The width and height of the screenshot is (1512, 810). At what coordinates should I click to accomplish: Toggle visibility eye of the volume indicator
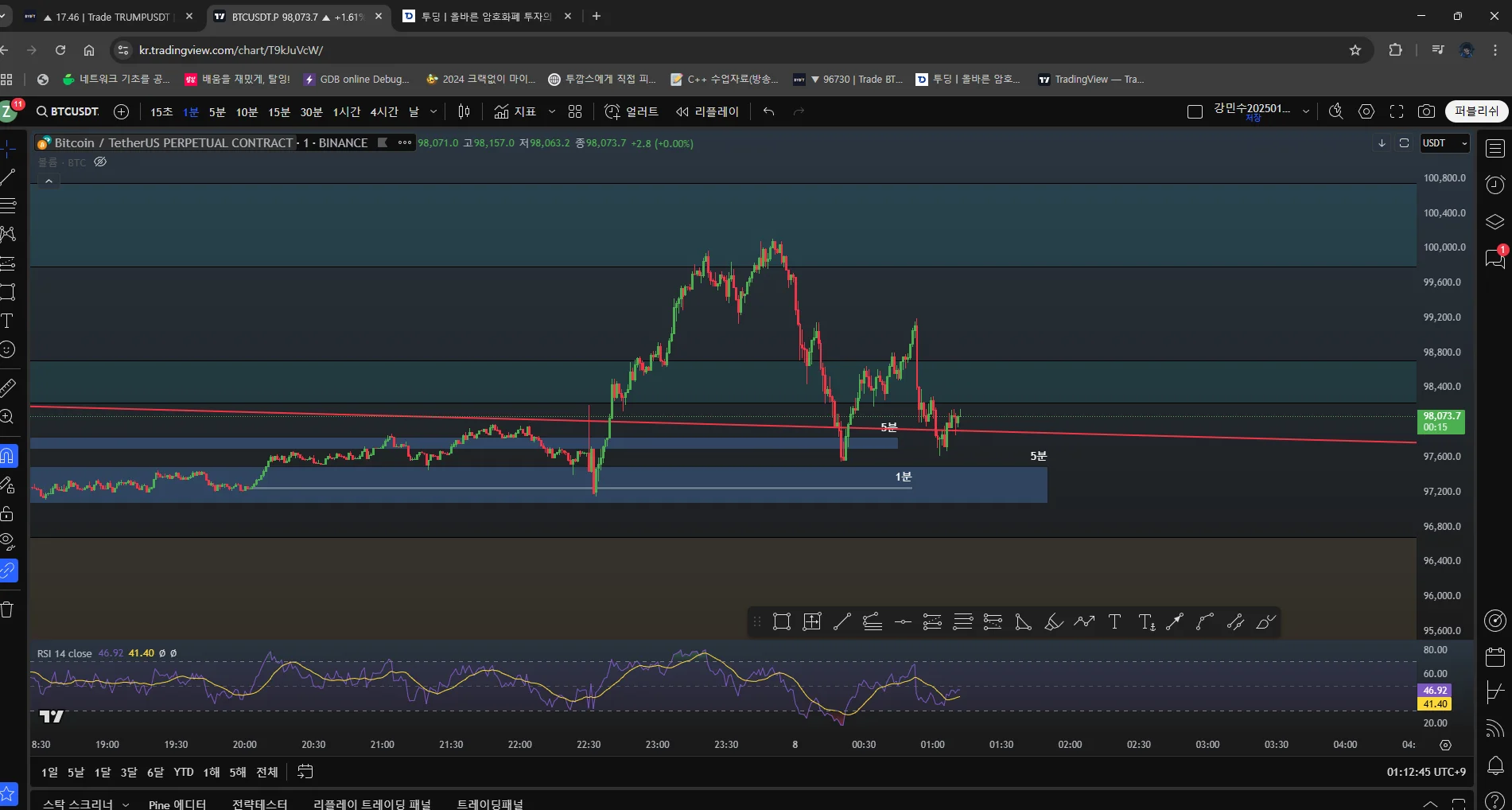pos(100,162)
